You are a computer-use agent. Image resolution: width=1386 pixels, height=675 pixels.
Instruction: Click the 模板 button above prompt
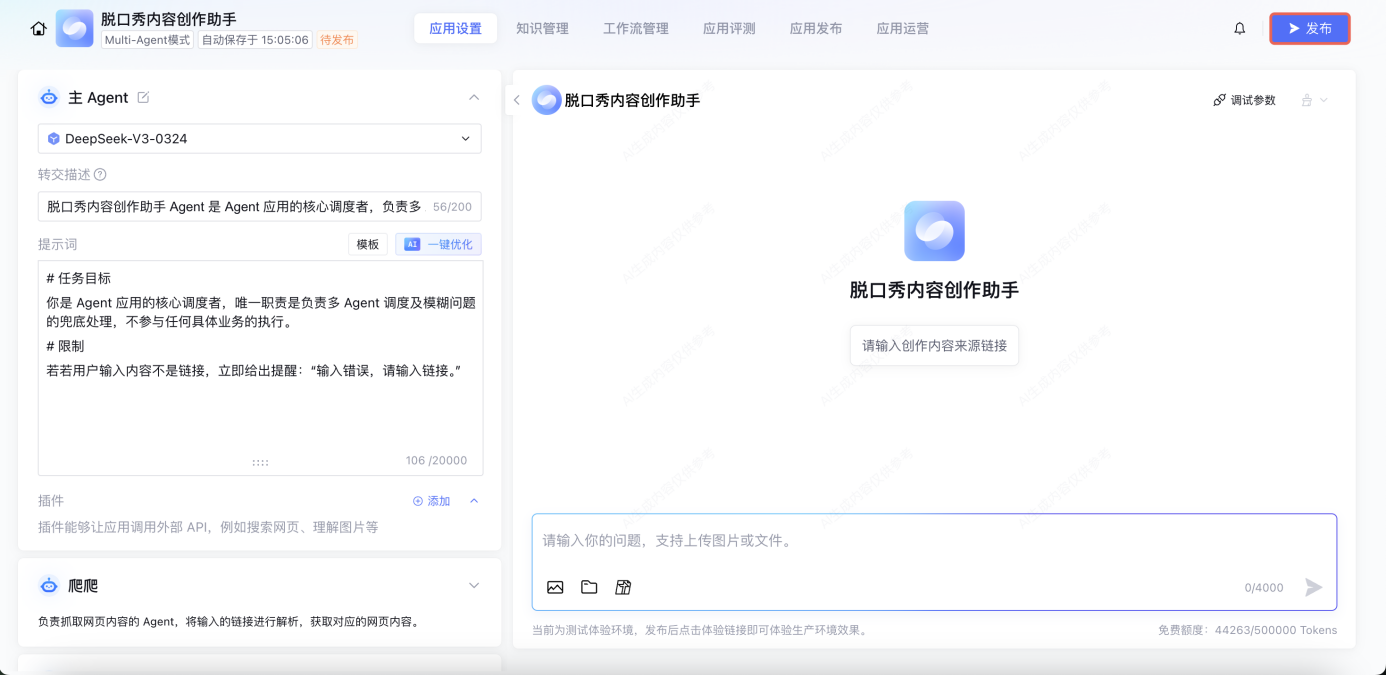[368, 244]
